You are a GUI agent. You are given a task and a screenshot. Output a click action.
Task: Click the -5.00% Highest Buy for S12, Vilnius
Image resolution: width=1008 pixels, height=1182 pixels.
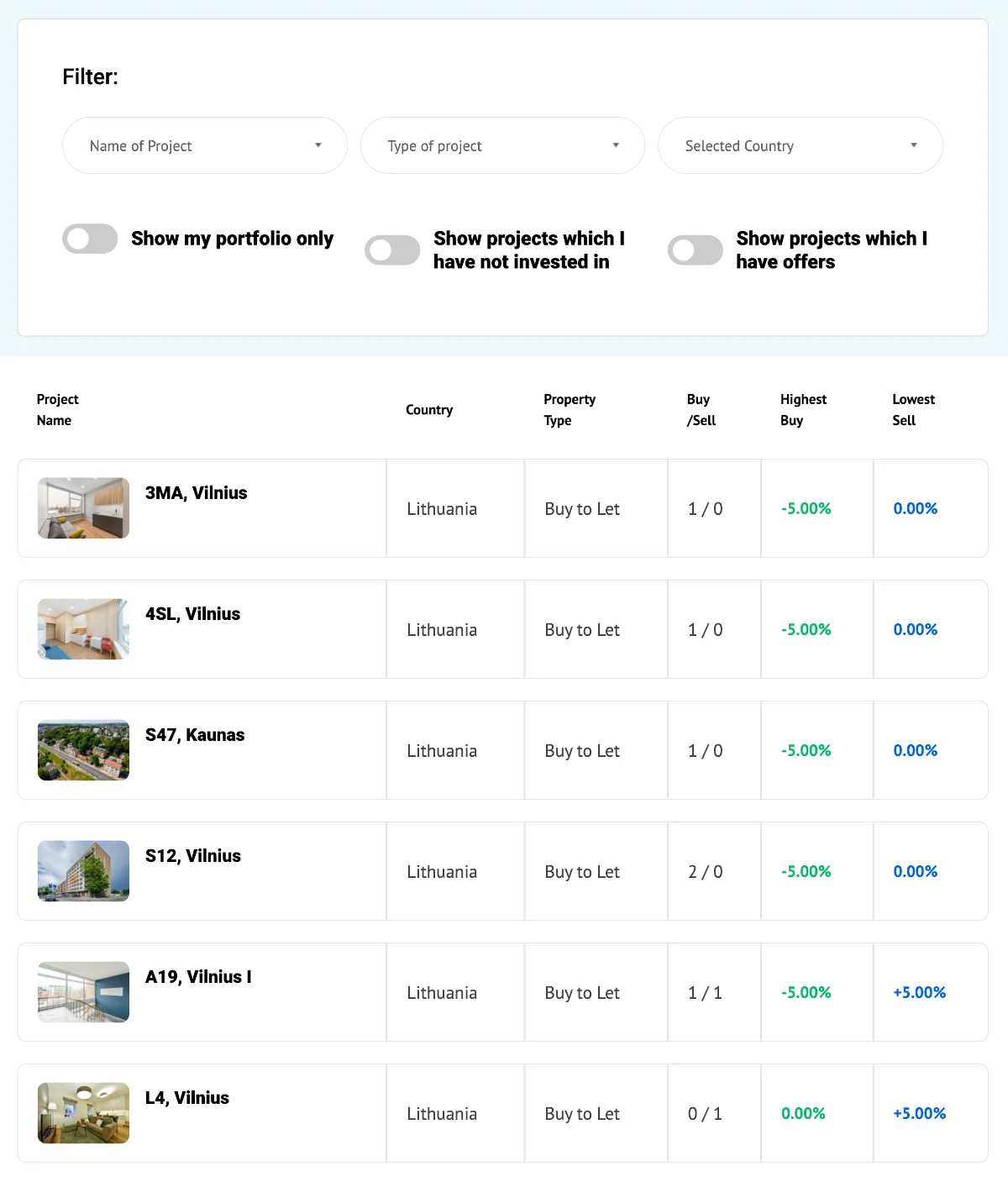pyautogui.click(x=806, y=871)
